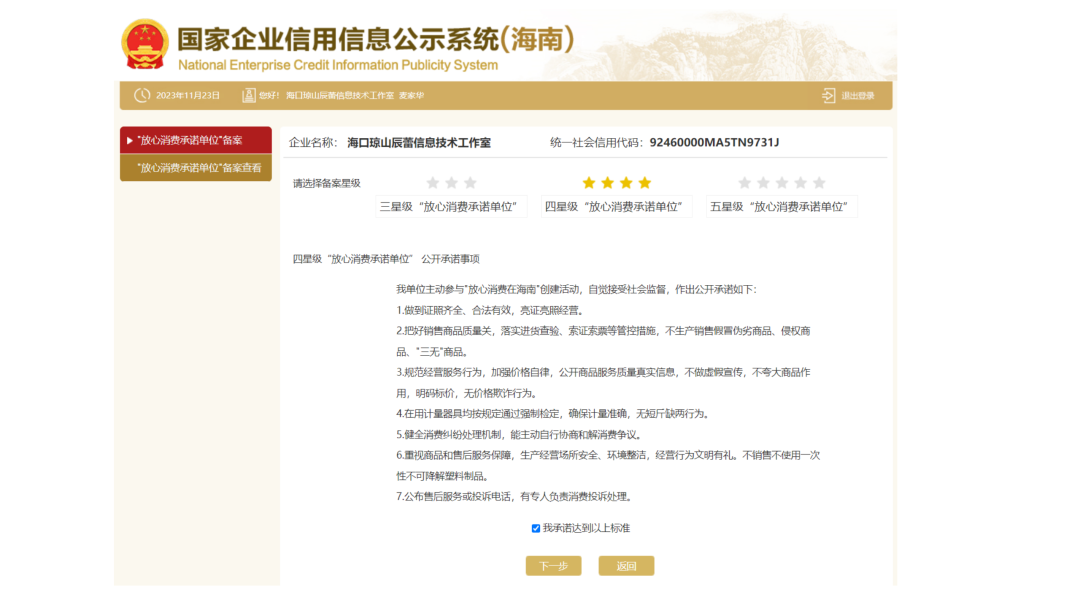The height and width of the screenshot is (608, 1080).
Task: Click username text 麦家华
Action: point(411,96)
